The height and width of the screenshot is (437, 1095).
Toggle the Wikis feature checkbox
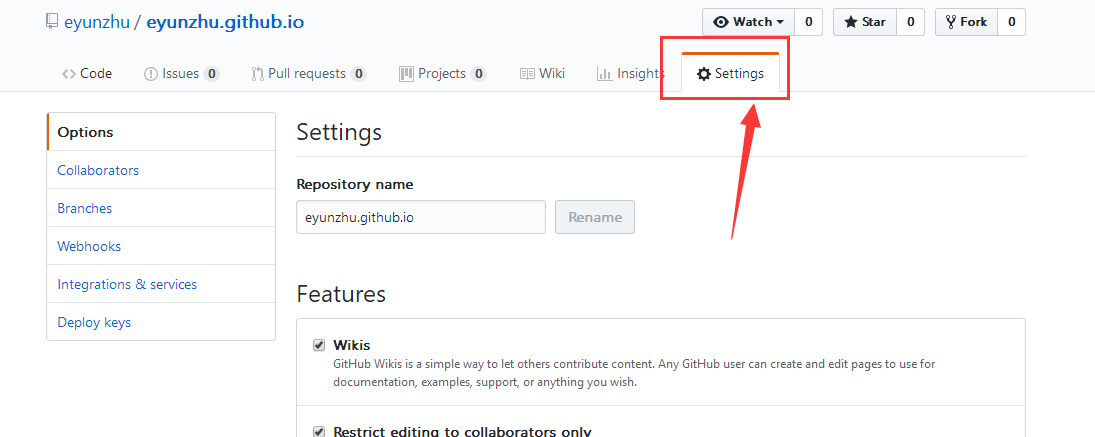click(x=319, y=345)
